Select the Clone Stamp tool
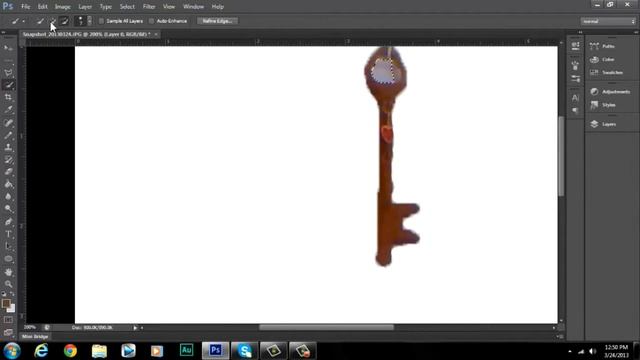Viewport: 640px width, 360px height. pos(8,147)
